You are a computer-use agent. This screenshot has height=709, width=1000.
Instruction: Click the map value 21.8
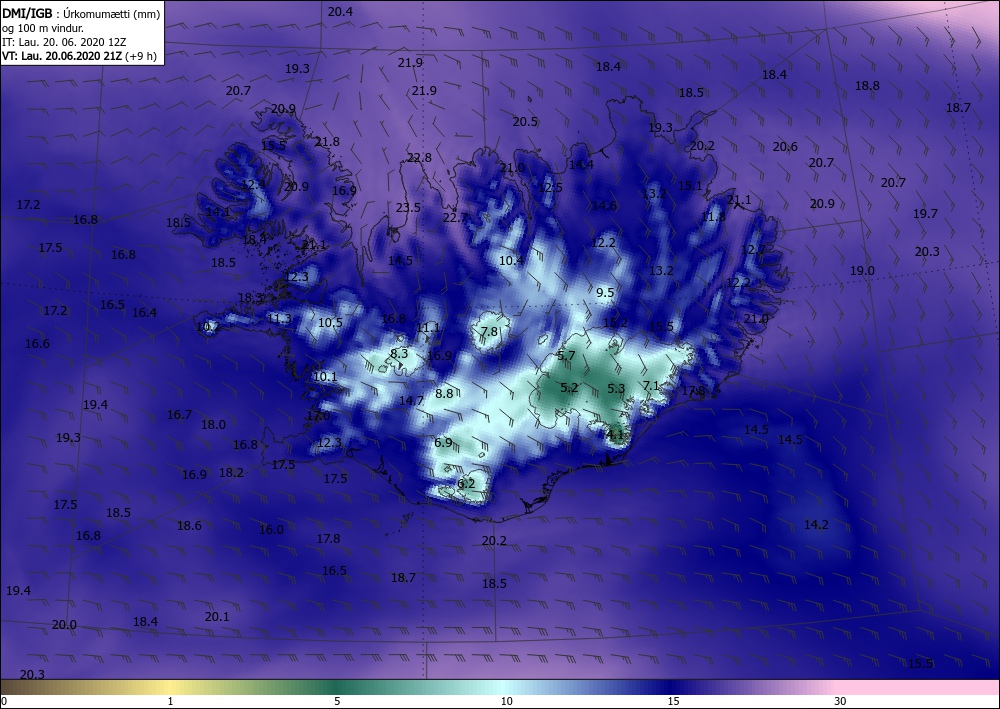pyautogui.click(x=327, y=142)
